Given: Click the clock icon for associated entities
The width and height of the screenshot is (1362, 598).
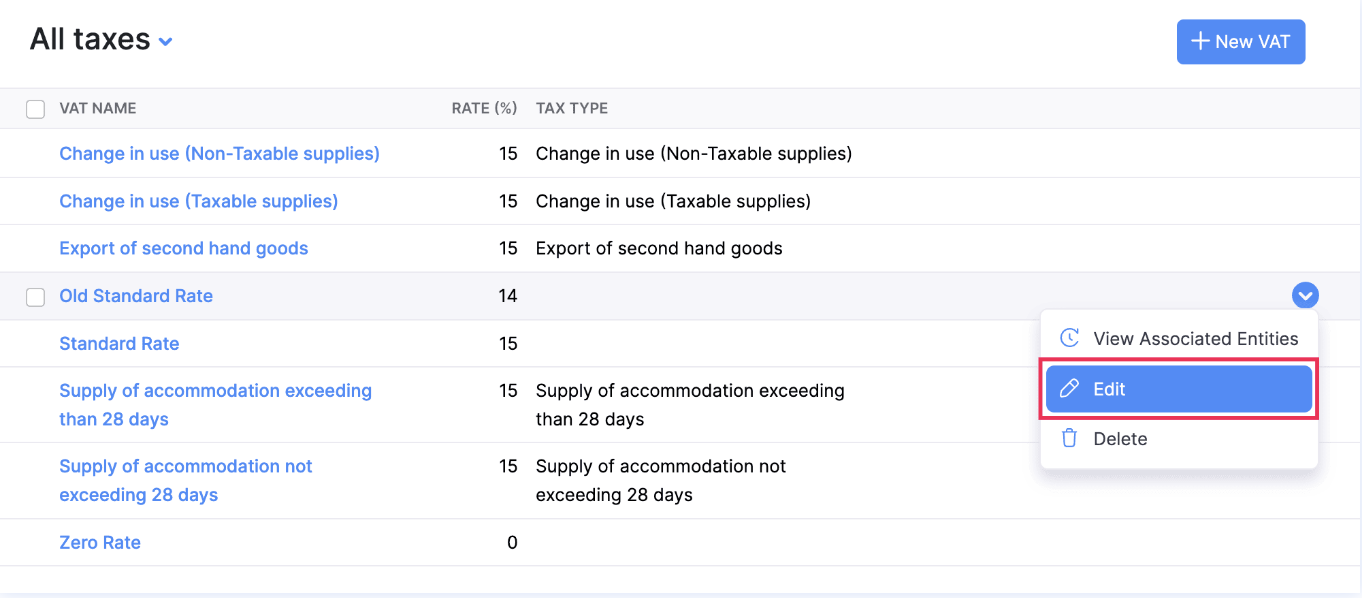Looking at the screenshot, I should pyautogui.click(x=1069, y=338).
